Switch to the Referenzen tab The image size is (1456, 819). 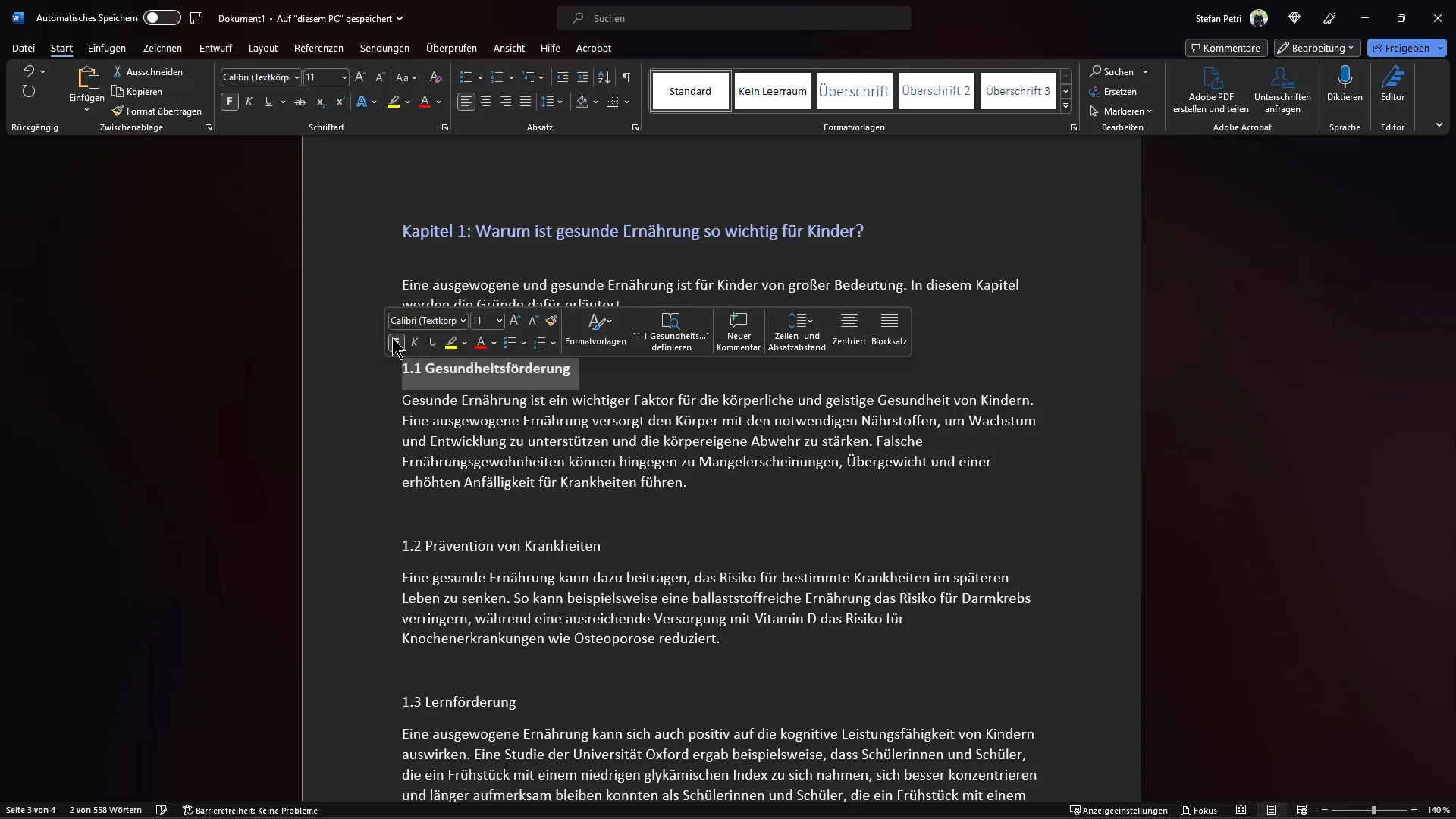pos(318,48)
